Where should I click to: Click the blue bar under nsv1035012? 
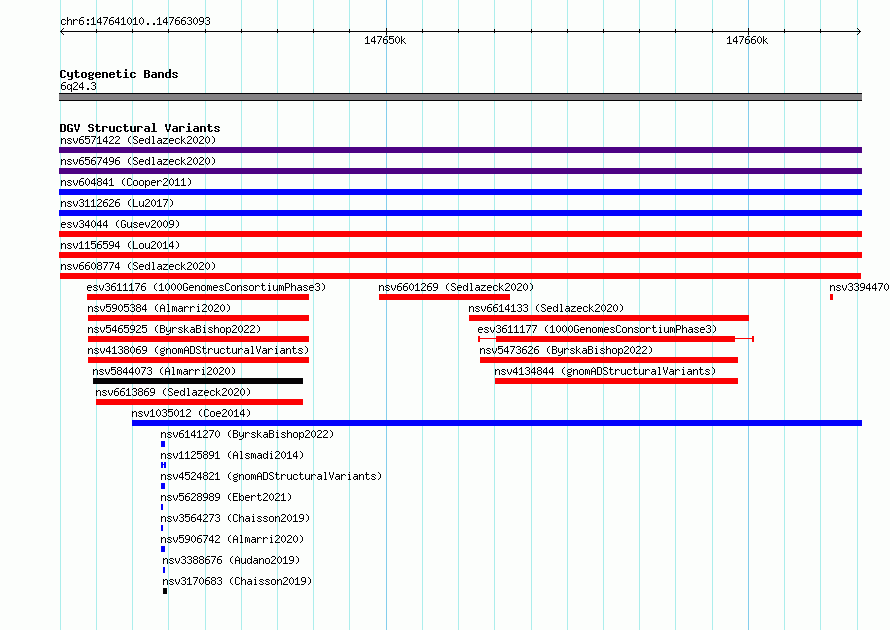tap(497, 423)
